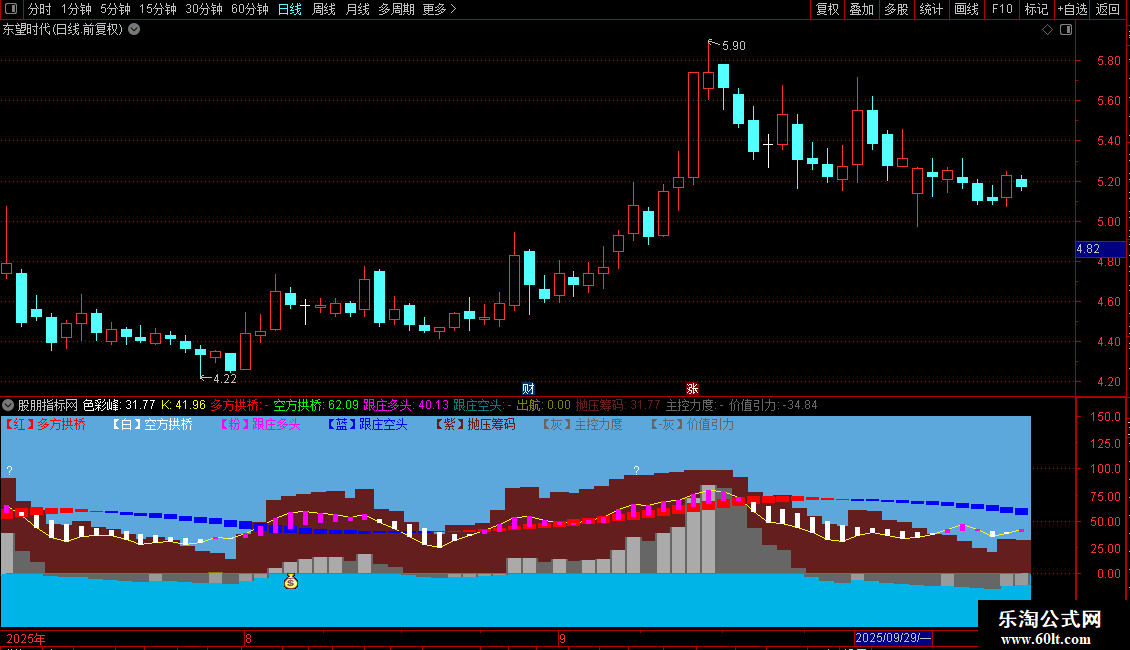This screenshot has height=650, width=1130.
Task: Click the 2025年 timeline label
Action: [26, 638]
